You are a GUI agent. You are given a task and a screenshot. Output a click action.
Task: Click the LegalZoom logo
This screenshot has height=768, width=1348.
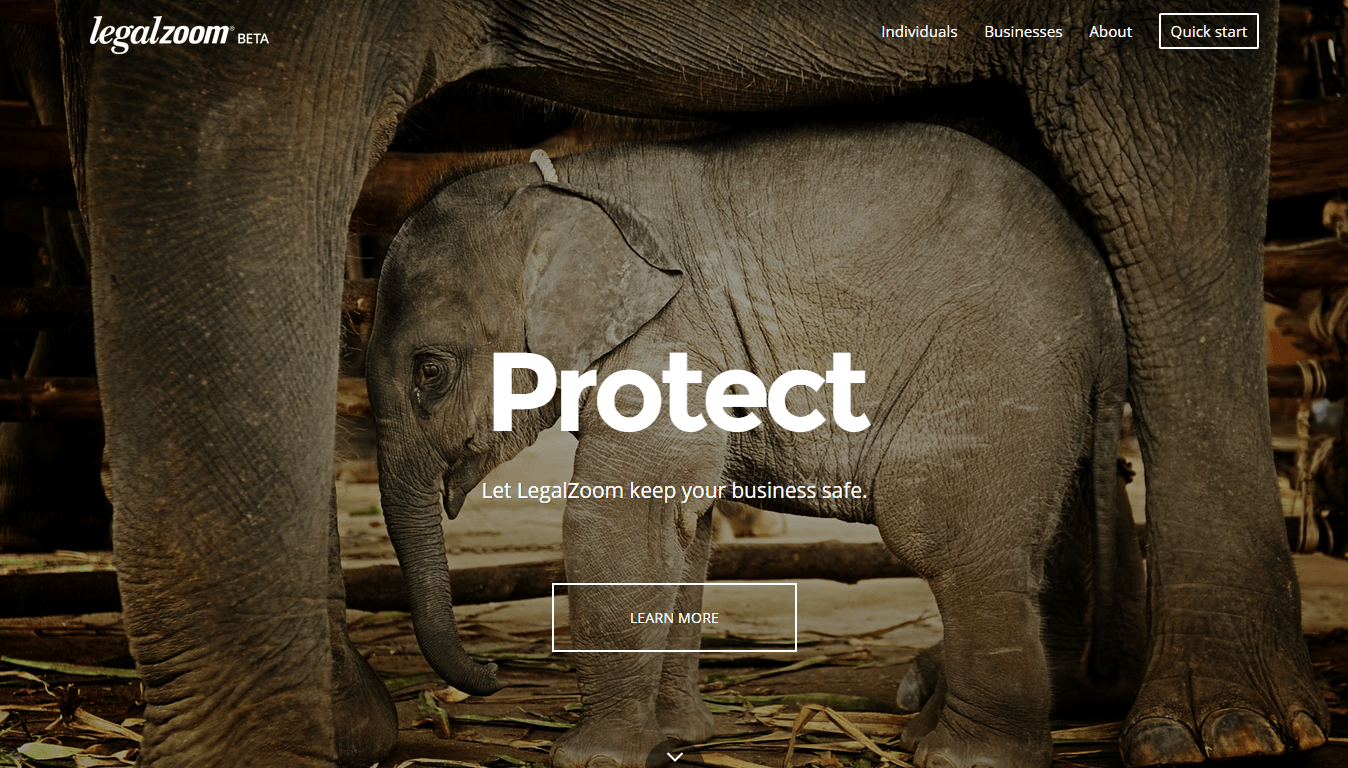[160, 33]
